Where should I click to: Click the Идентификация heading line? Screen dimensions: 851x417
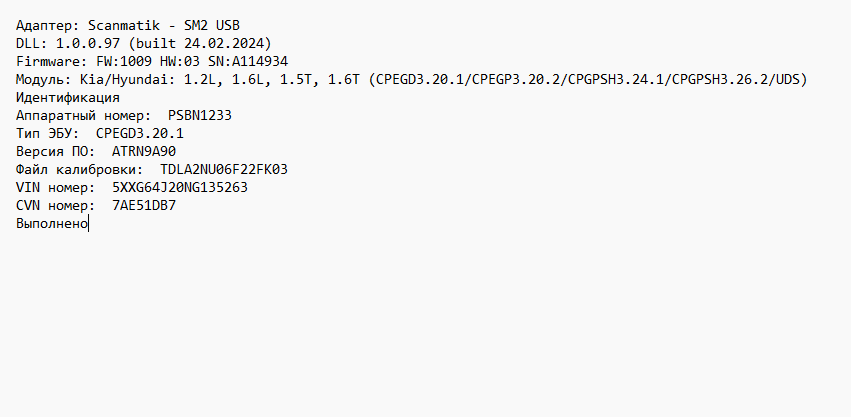68,97
